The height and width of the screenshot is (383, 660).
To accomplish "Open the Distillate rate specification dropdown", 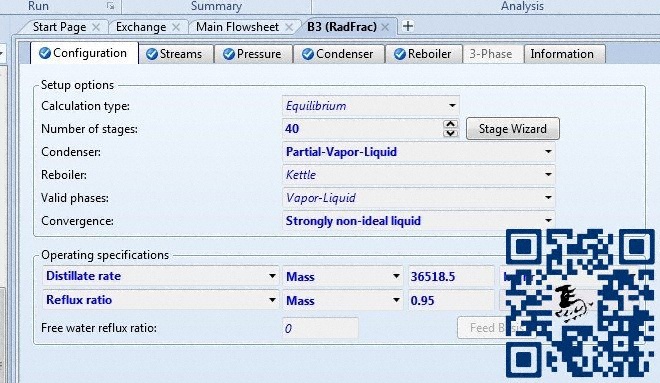I will pyautogui.click(x=272, y=276).
